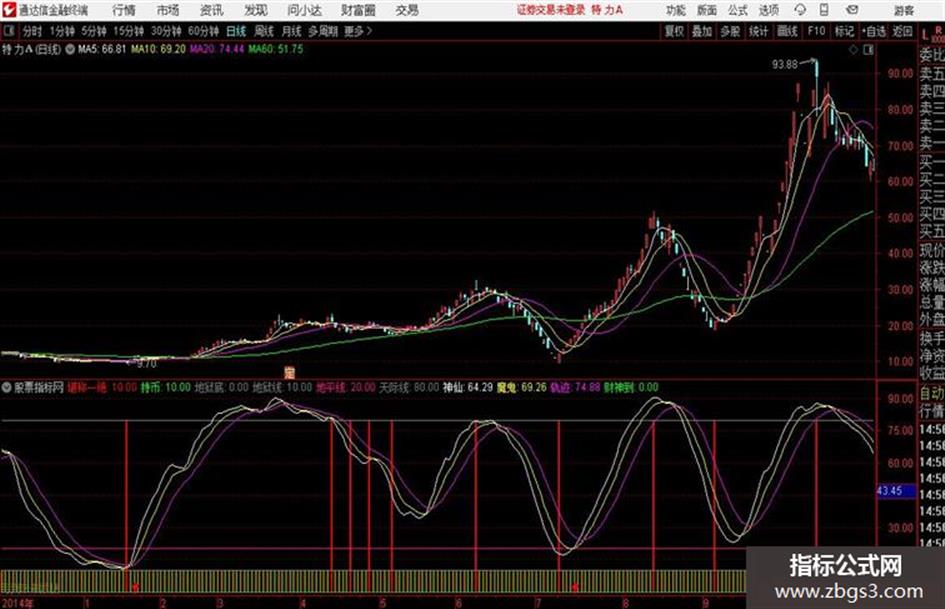Toggle +自选 add to watchlist
Screen dimensions: 945x609
[873, 31]
